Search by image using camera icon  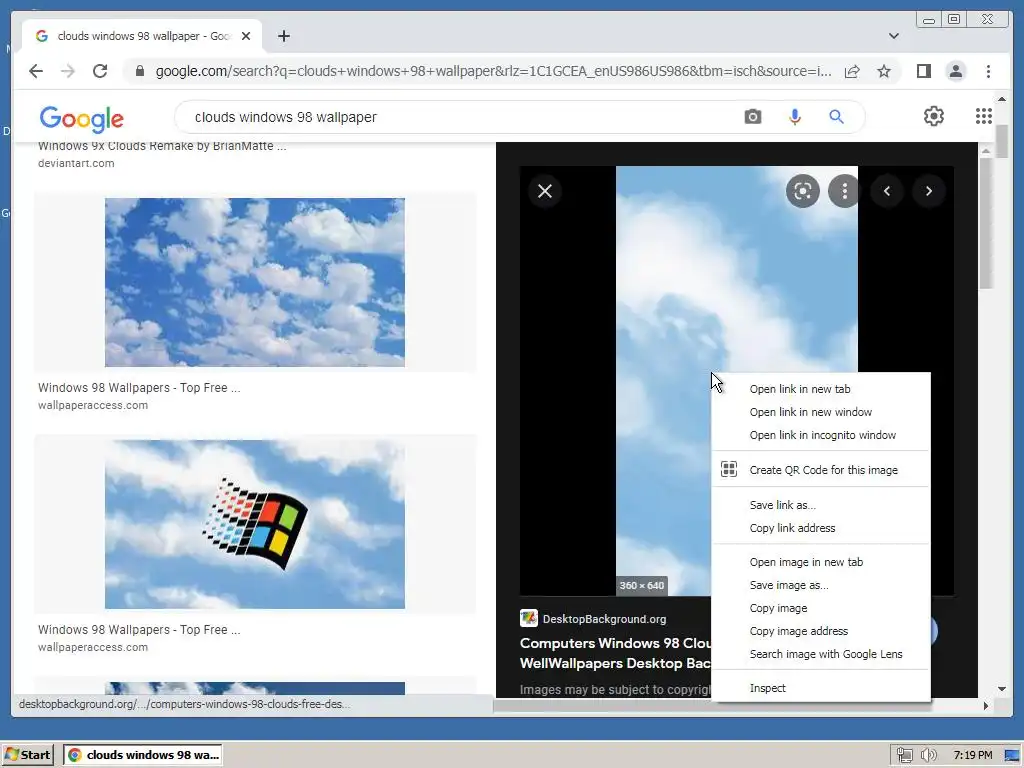pos(753,117)
